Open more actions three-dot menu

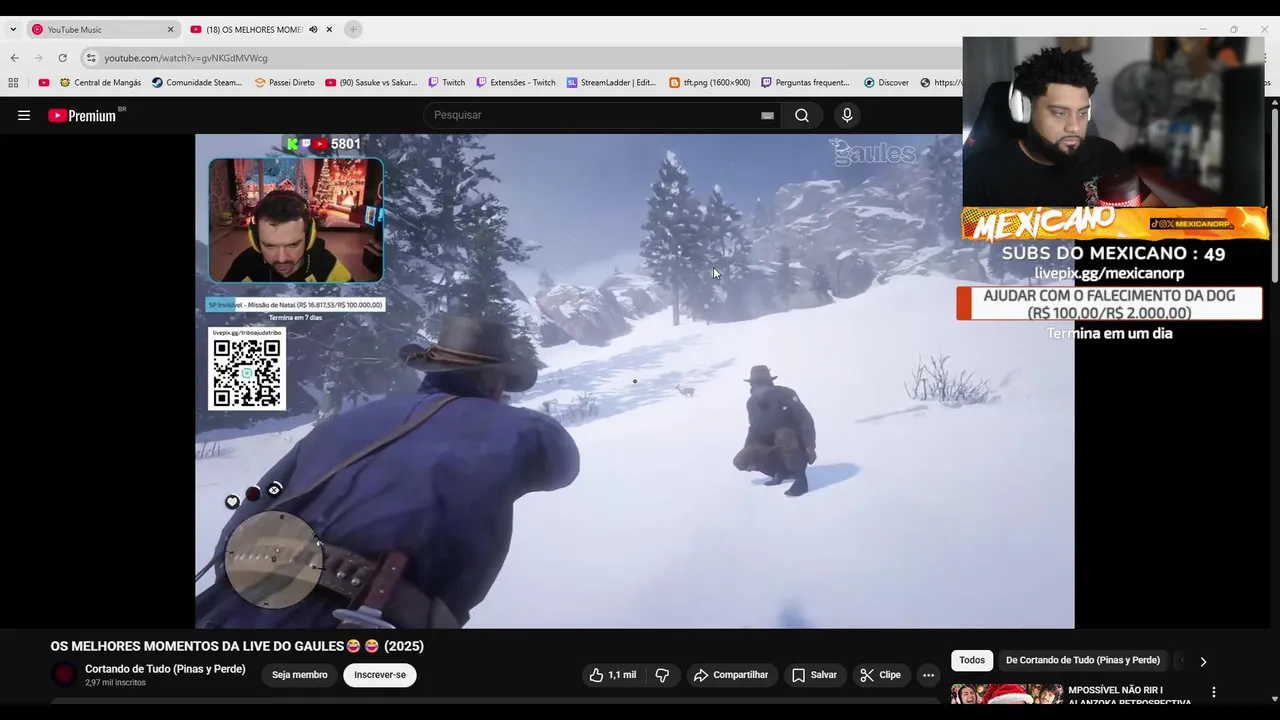928,675
